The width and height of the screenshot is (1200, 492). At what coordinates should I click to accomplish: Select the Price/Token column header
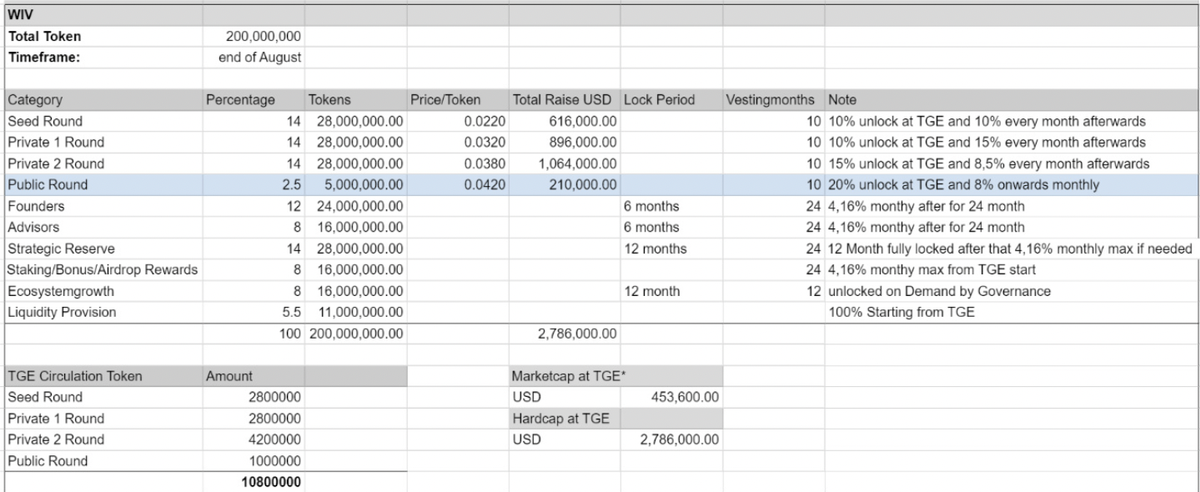coord(445,100)
